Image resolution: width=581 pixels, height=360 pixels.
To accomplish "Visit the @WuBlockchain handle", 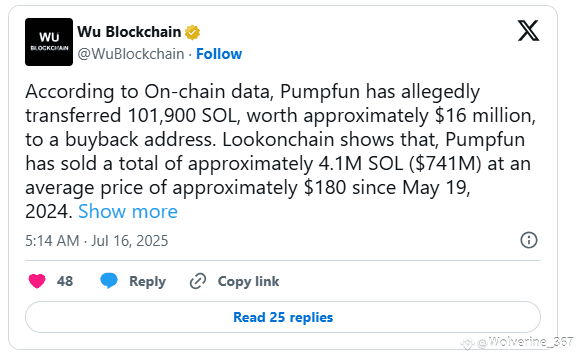I will 131,54.
